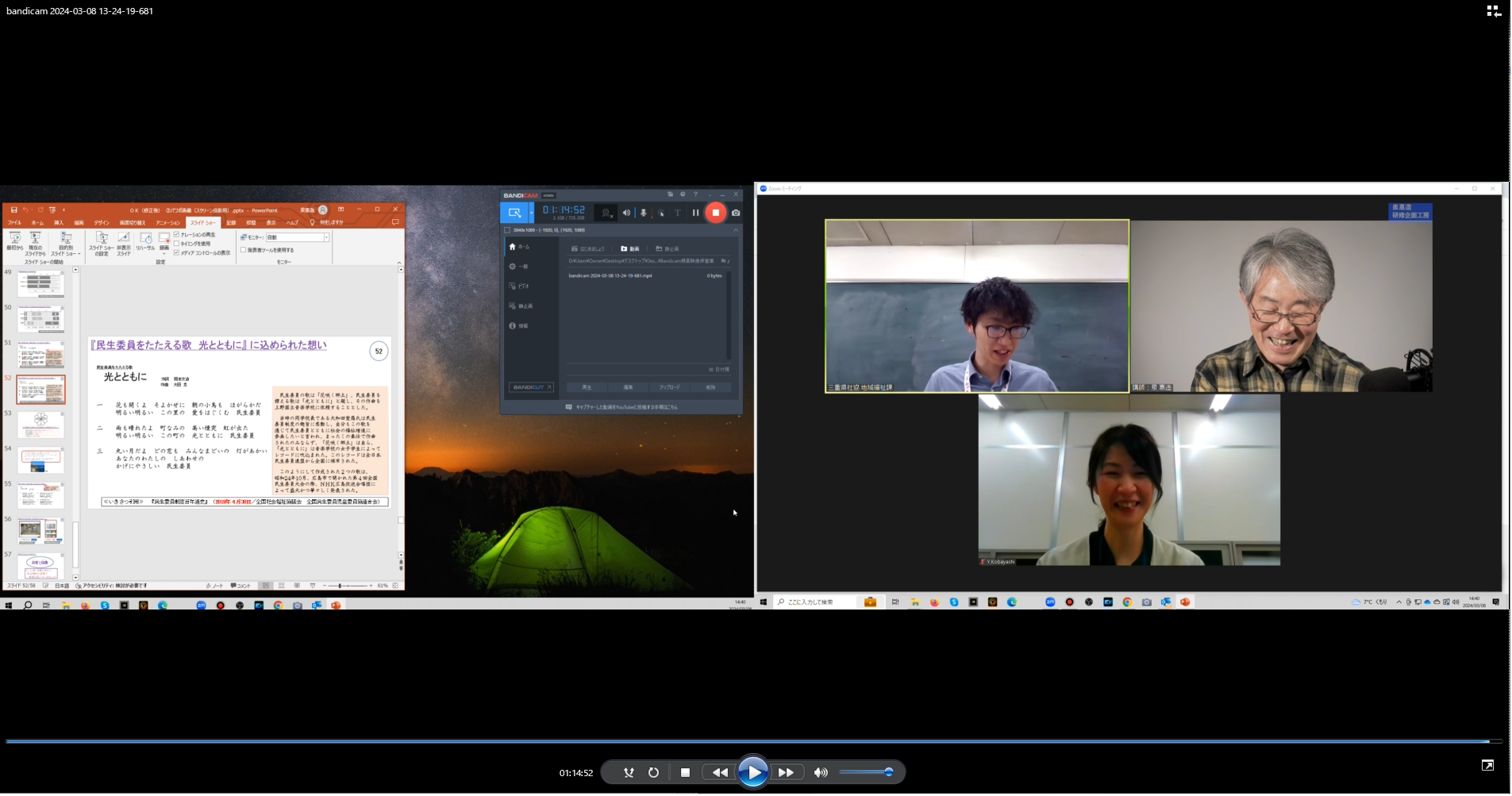Image resolution: width=1512 pixels, height=796 pixels.
Task: Open the PowerPoint ファイル menu
Action: pos(14,223)
